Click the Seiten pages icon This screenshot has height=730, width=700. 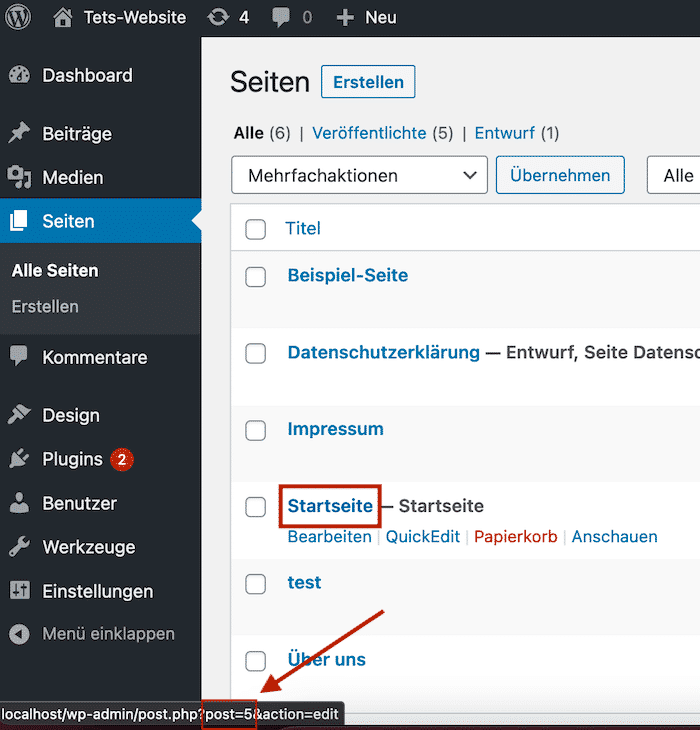click(19, 221)
